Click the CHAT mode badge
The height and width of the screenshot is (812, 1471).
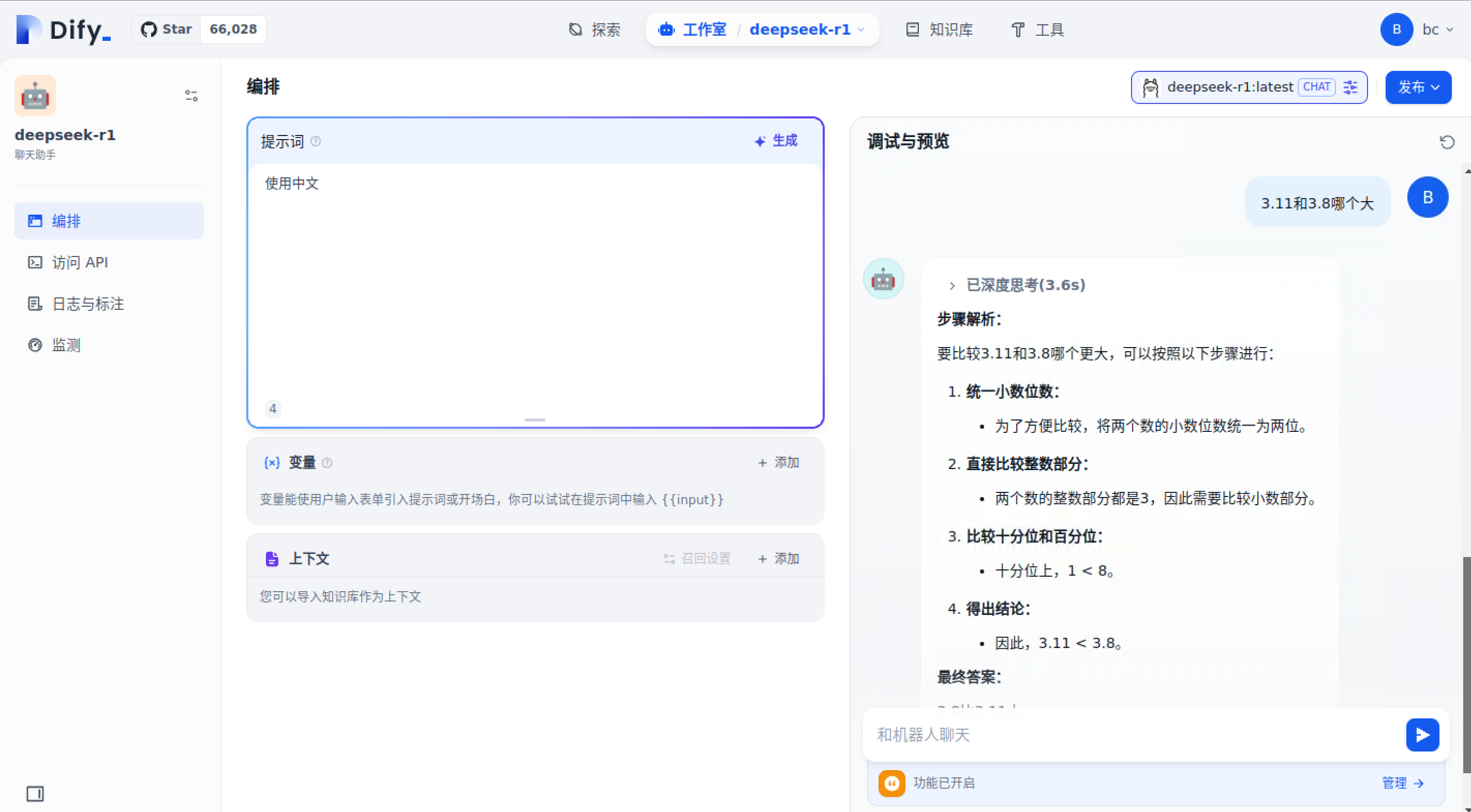pyautogui.click(x=1317, y=87)
